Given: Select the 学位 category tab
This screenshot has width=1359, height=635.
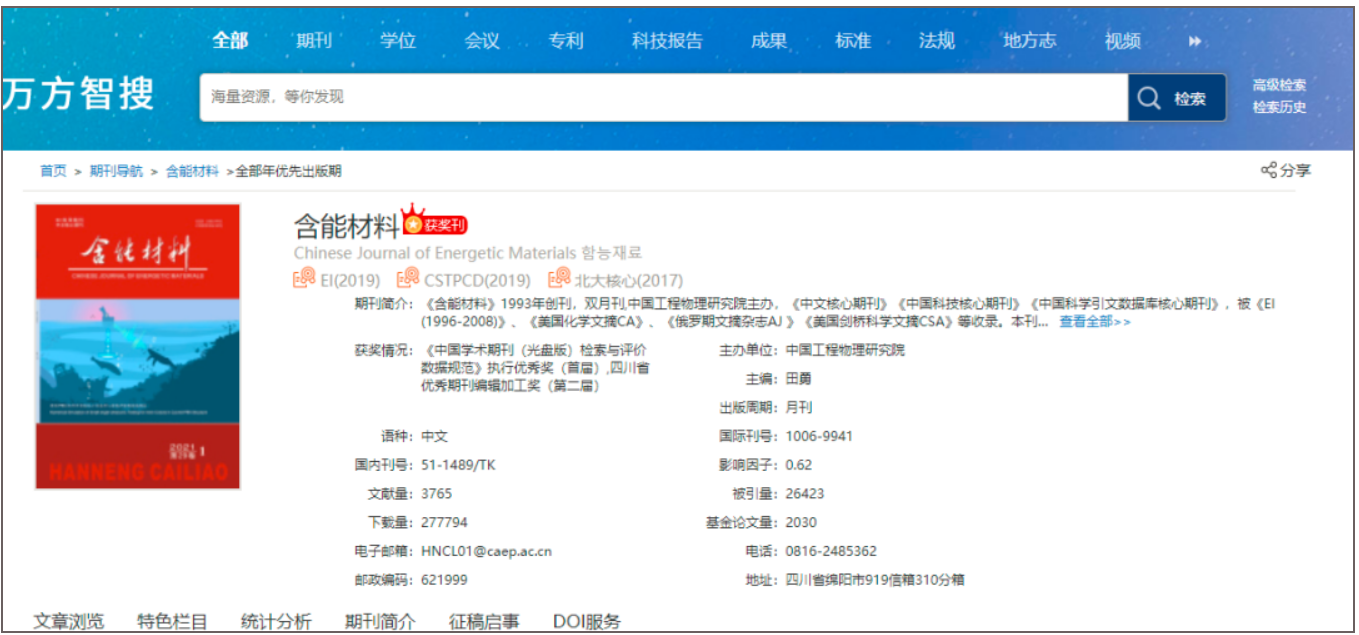Looking at the screenshot, I should point(398,41).
